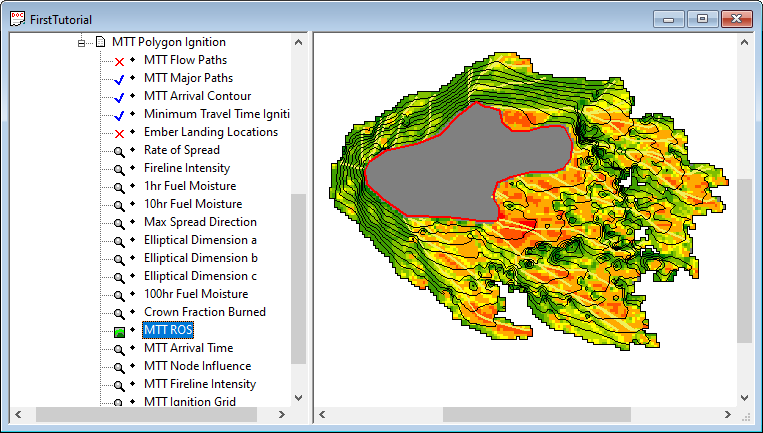Click the MTT Polygon Ignition document icon
This screenshot has height=433, width=763.
tap(100, 42)
